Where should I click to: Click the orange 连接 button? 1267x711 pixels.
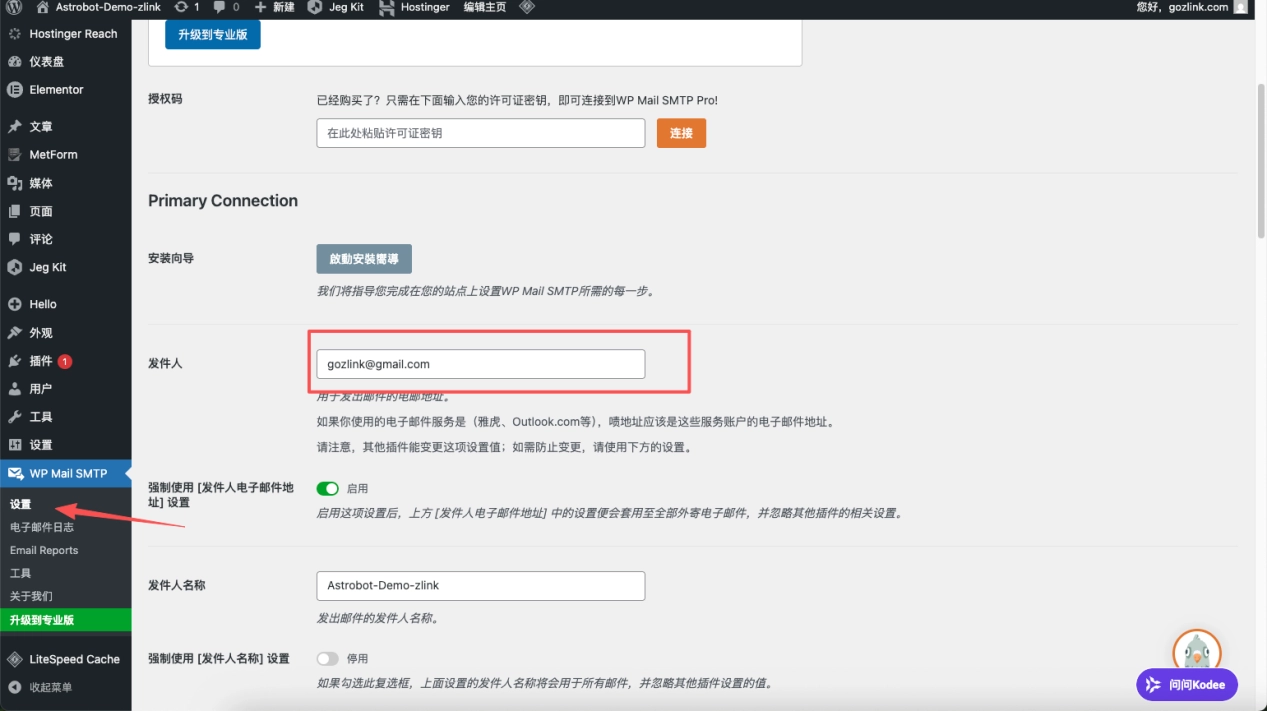pyautogui.click(x=681, y=133)
